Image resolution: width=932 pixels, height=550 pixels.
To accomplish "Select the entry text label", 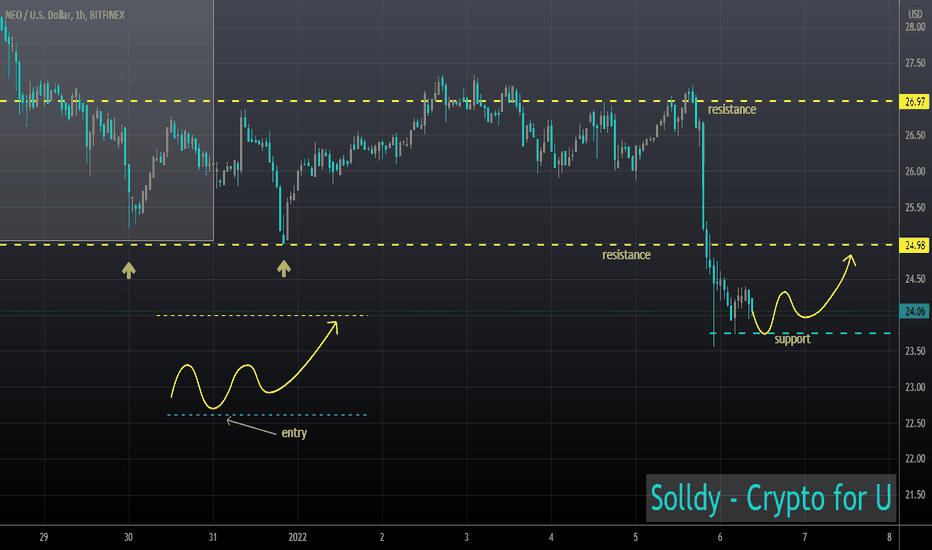I will pos(294,433).
